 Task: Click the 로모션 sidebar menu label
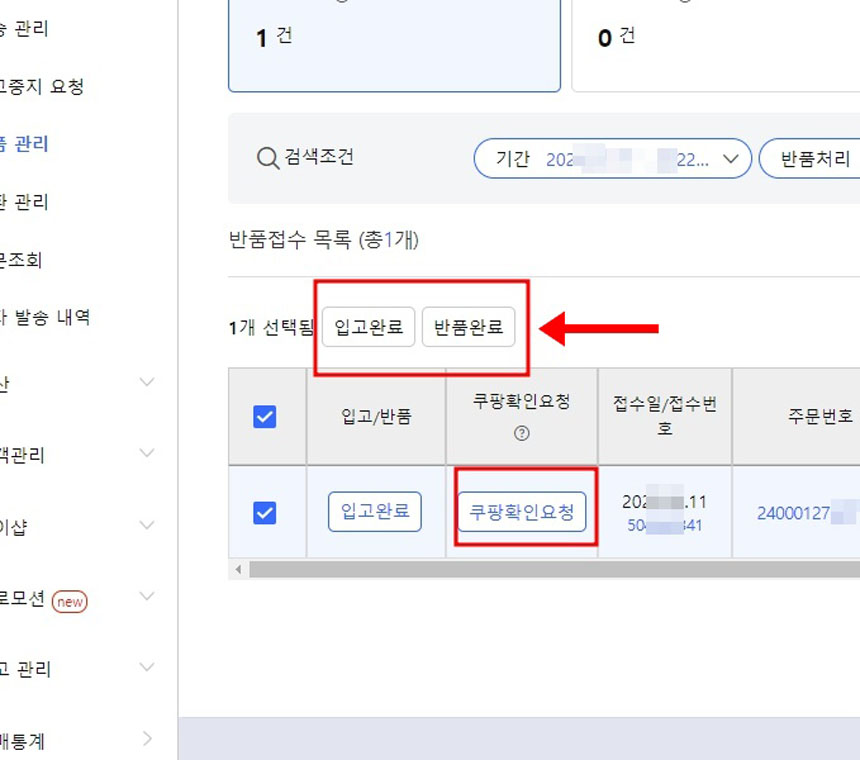(x=22, y=598)
